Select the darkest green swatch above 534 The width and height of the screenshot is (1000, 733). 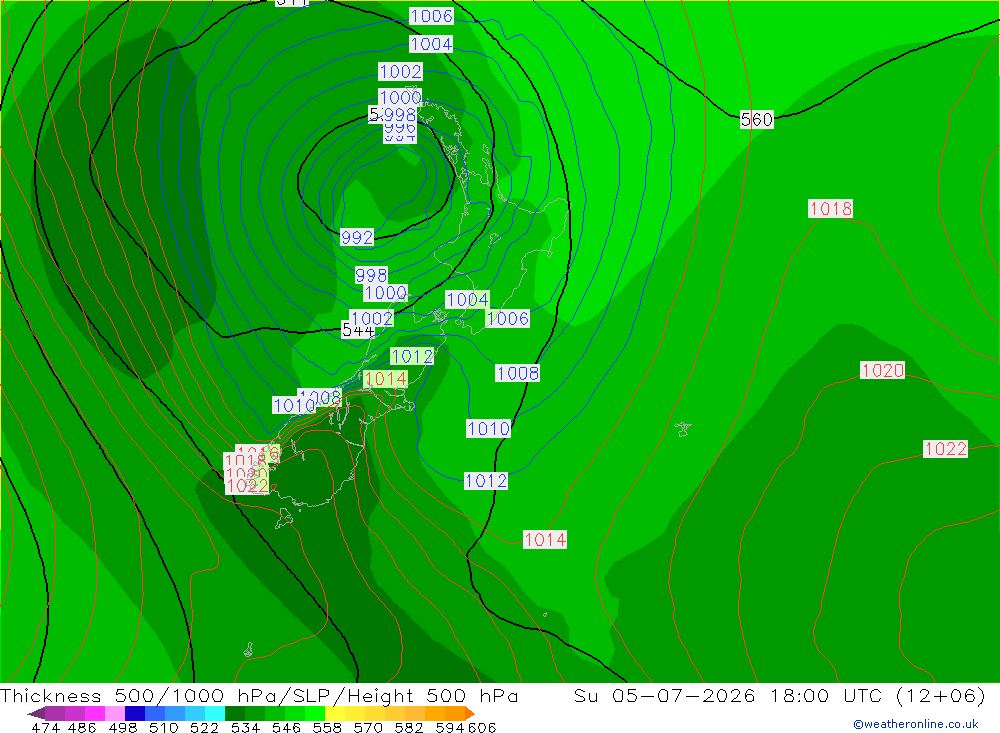pos(235,713)
